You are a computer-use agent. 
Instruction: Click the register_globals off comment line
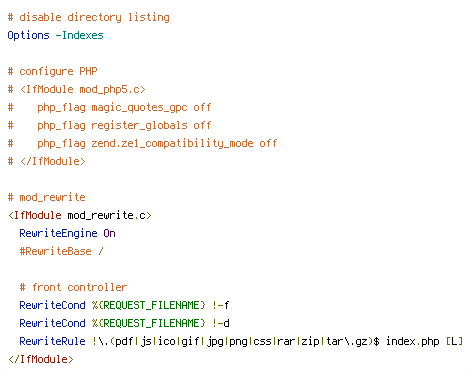pyautogui.click(x=109, y=125)
